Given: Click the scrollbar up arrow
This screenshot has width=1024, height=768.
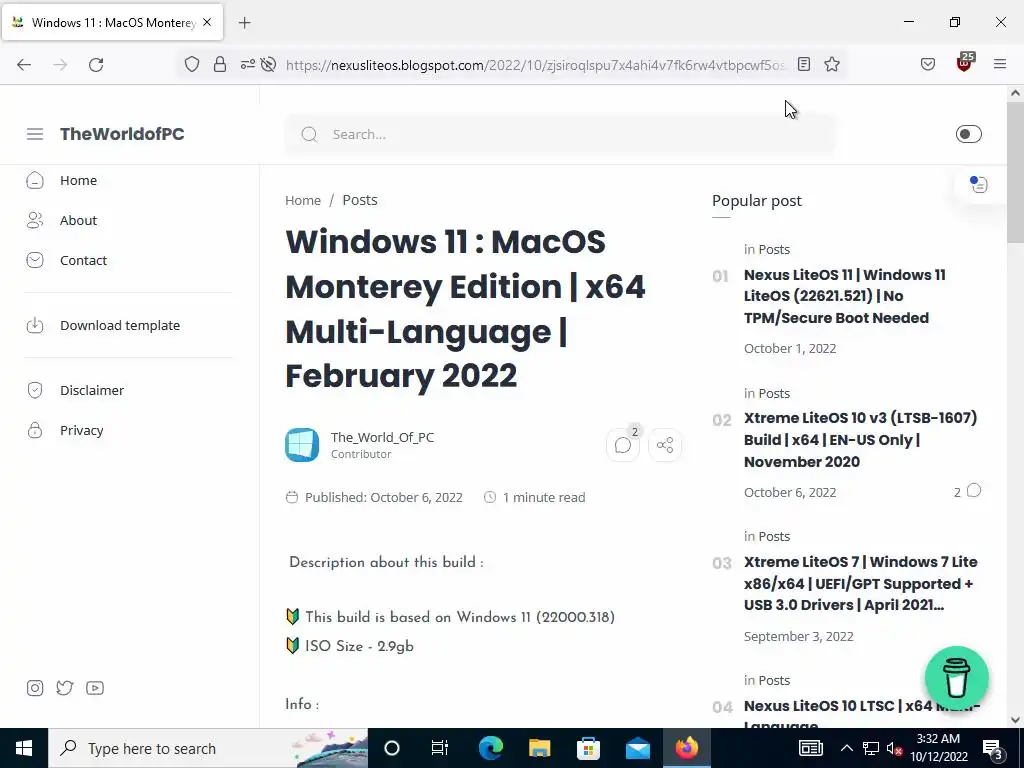Looking at the screenshot, I should [1015, 93].
